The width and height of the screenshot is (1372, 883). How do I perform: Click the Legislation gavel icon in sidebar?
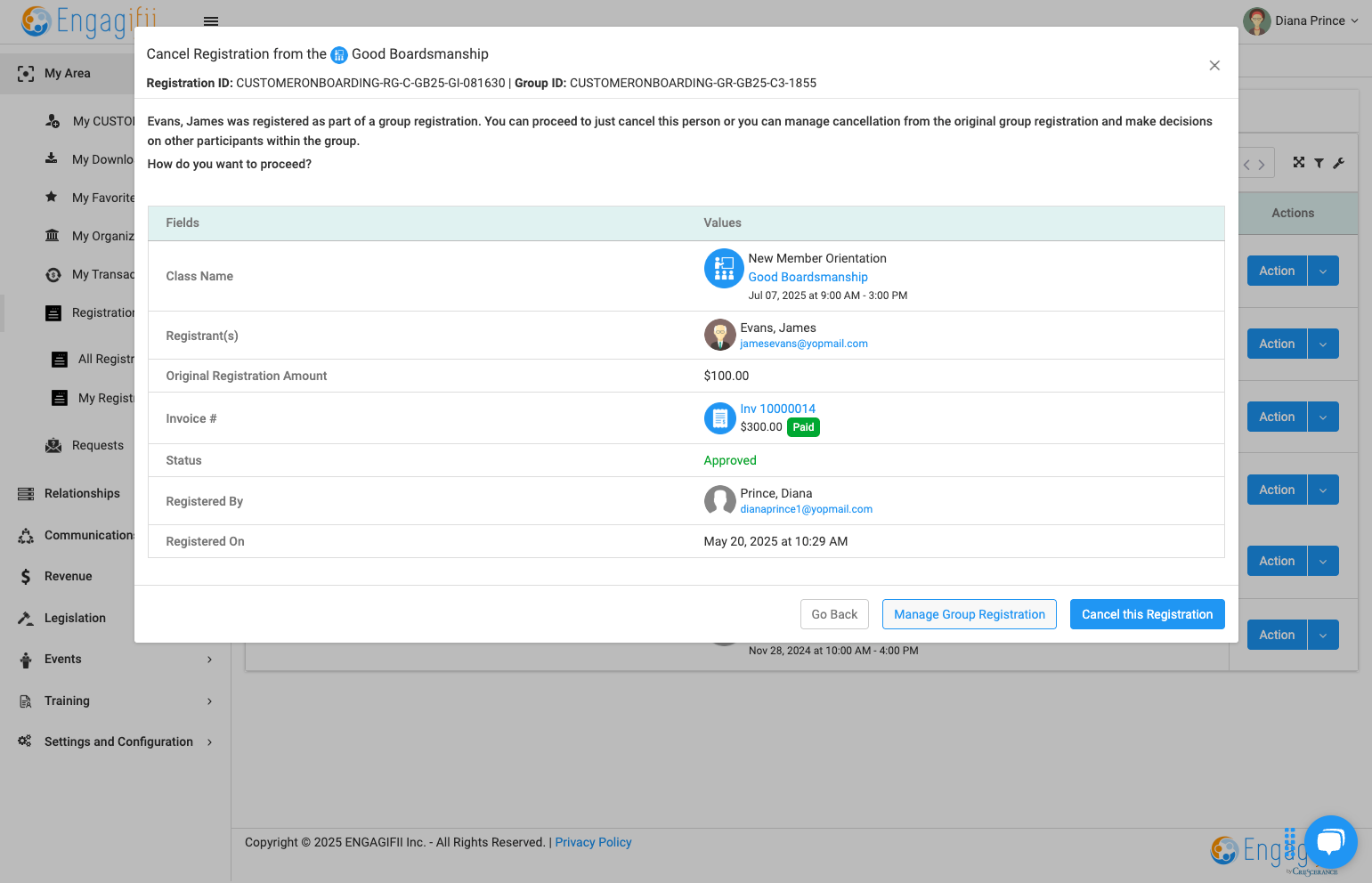point(26,618)
